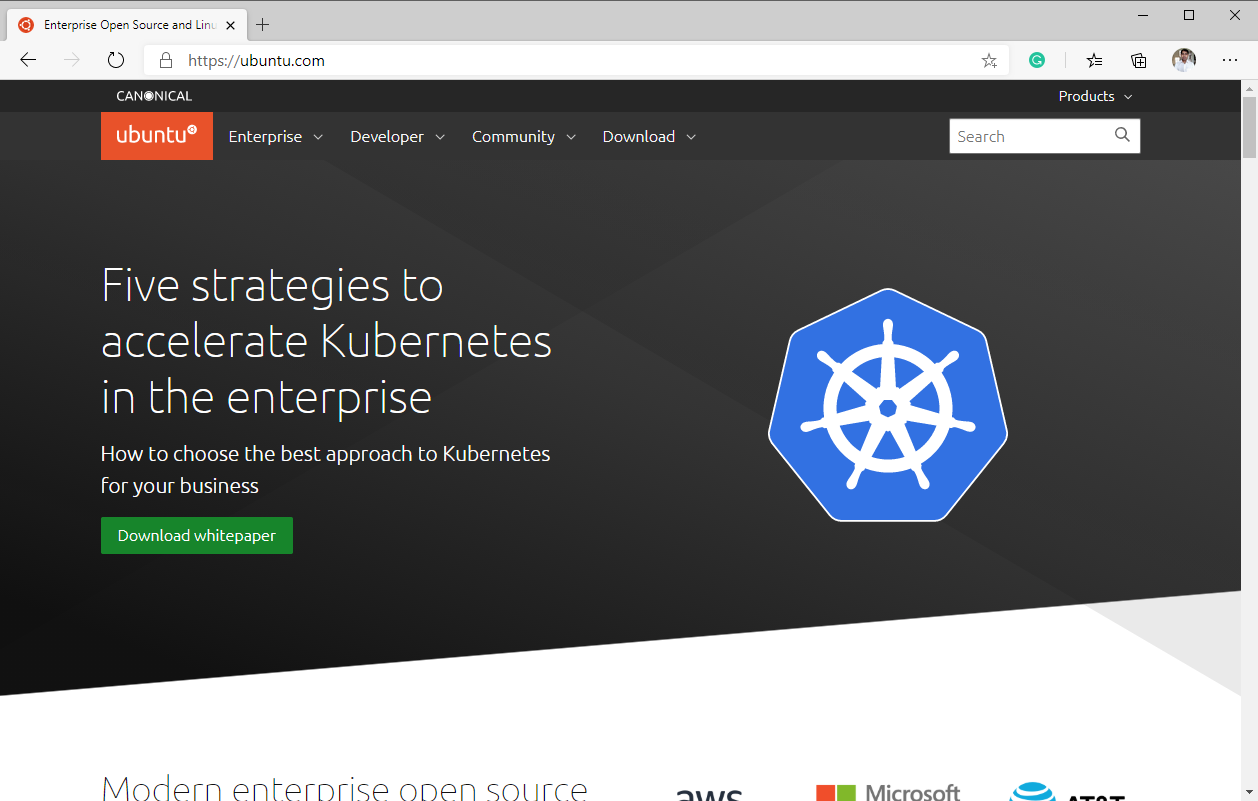This screenshot has height=801, width=1258.
Task: Open the Favorites list icon
Action: (x=1095, y=60)
